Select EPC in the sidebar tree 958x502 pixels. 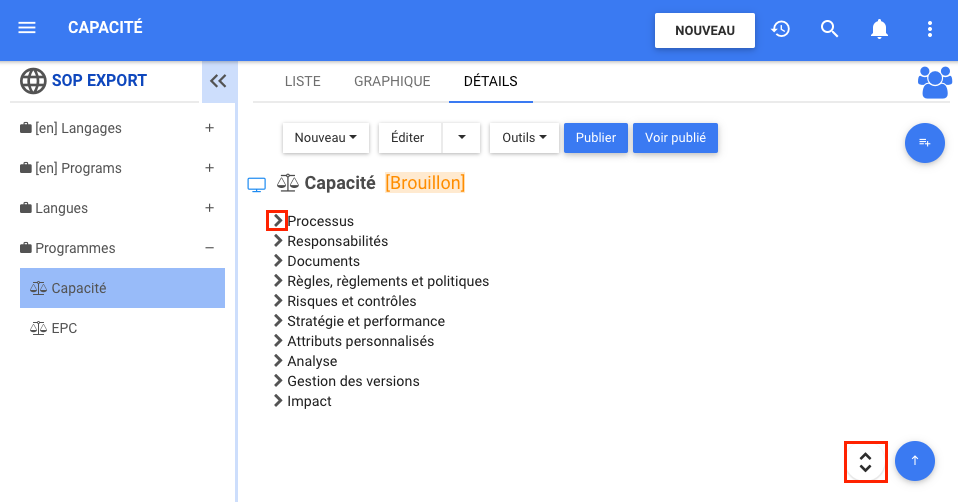point(64,328)
